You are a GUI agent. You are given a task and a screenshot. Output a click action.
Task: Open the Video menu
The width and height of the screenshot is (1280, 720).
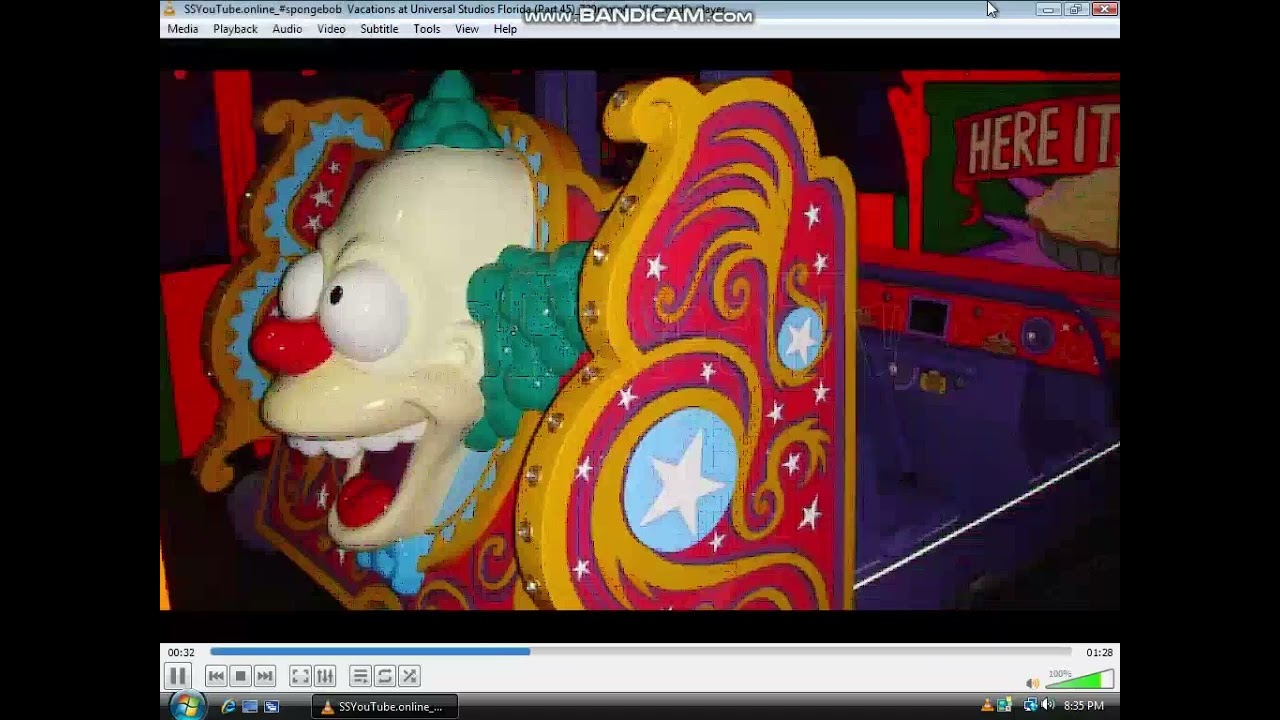pos(332,29)
